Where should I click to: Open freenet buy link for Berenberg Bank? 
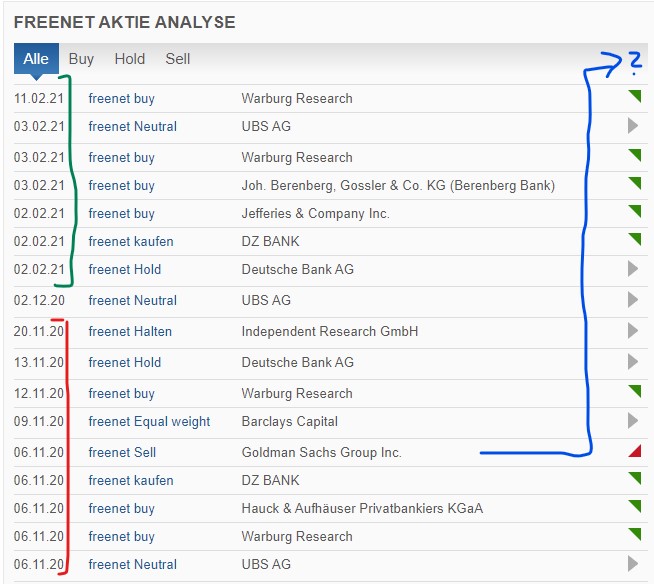point(121,186)
